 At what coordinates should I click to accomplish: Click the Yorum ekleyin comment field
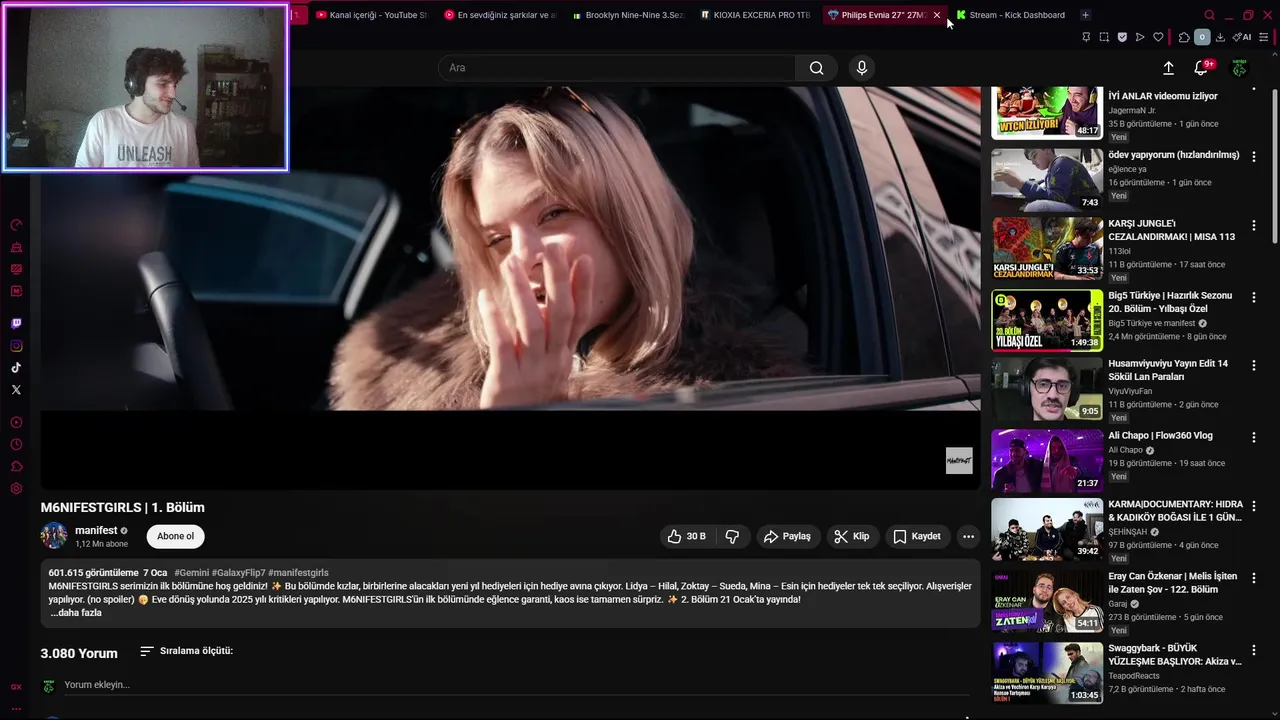tap(516, 685)
